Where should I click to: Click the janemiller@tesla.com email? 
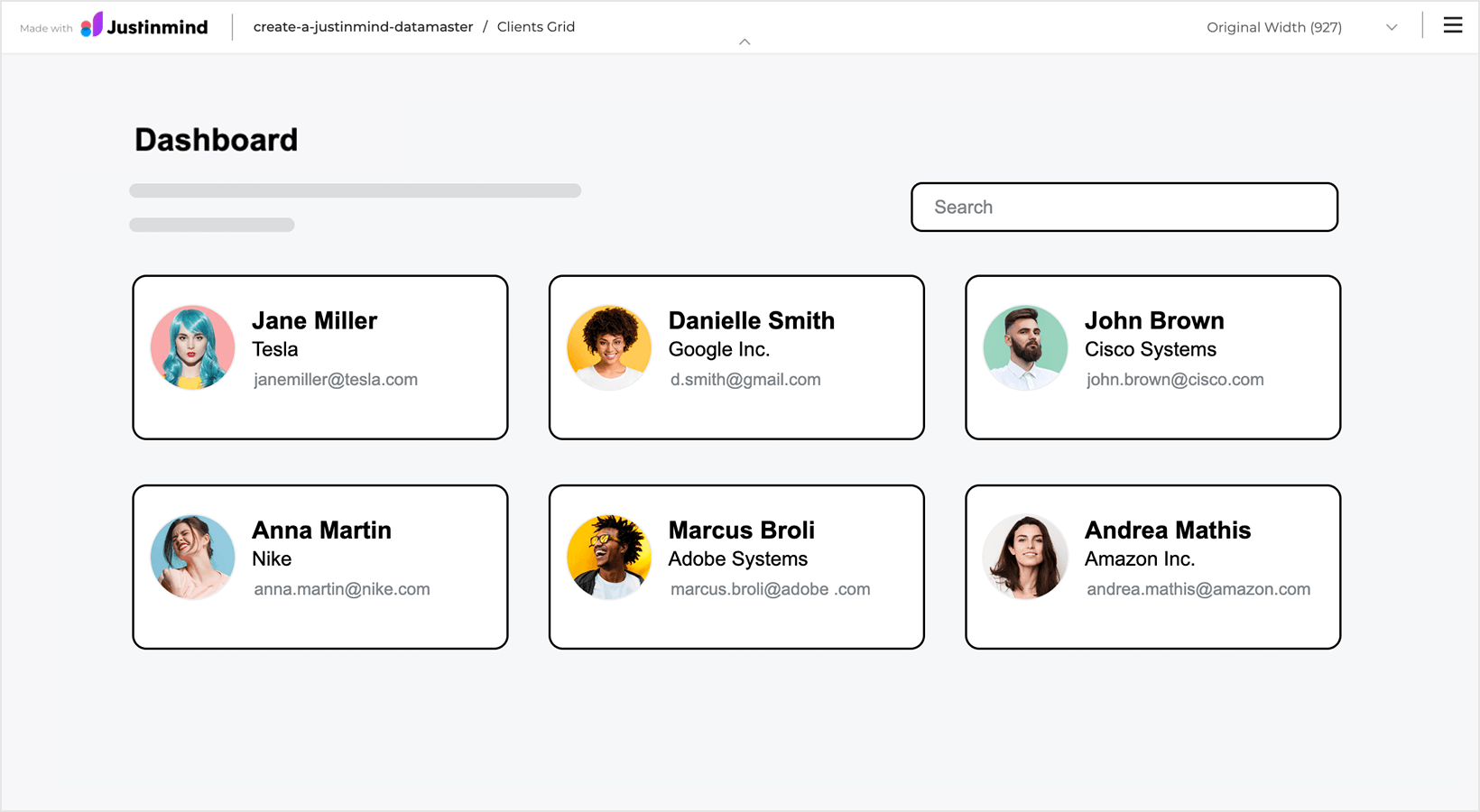tap(336, 380)
